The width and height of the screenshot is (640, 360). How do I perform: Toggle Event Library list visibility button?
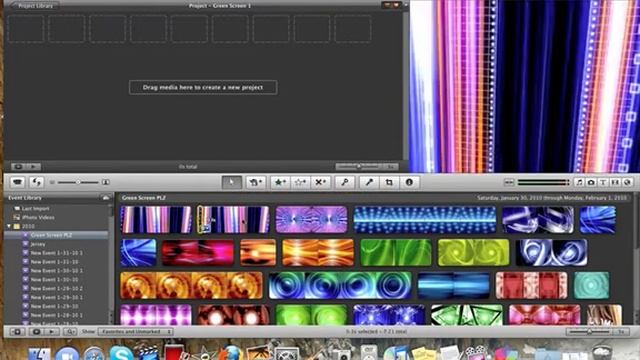(x=17, y=332)
